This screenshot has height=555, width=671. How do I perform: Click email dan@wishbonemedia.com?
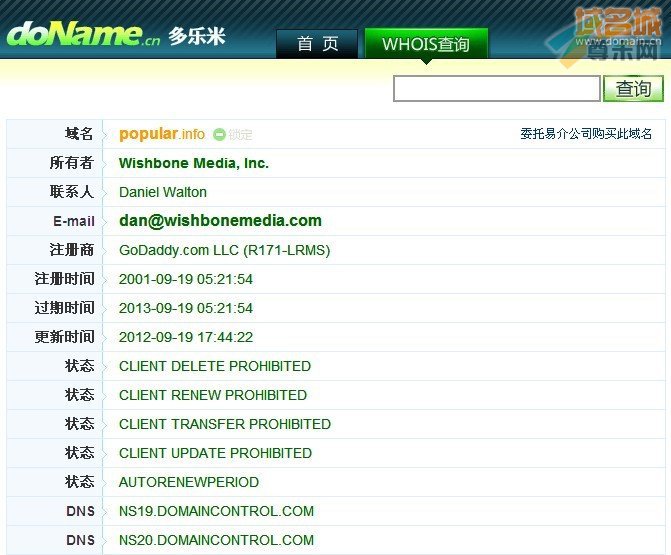coord(220,221)
